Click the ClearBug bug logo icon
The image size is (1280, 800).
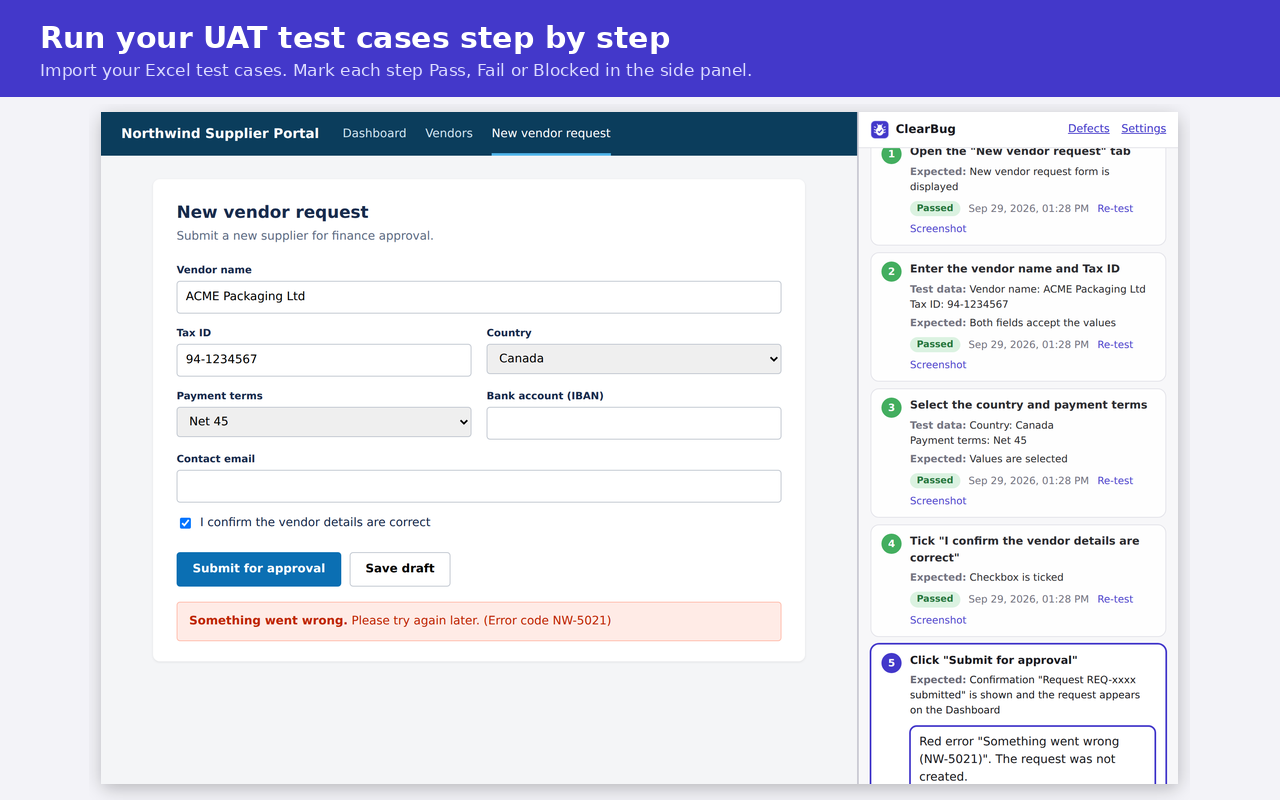pyautogui.click(x=880, y=129)
